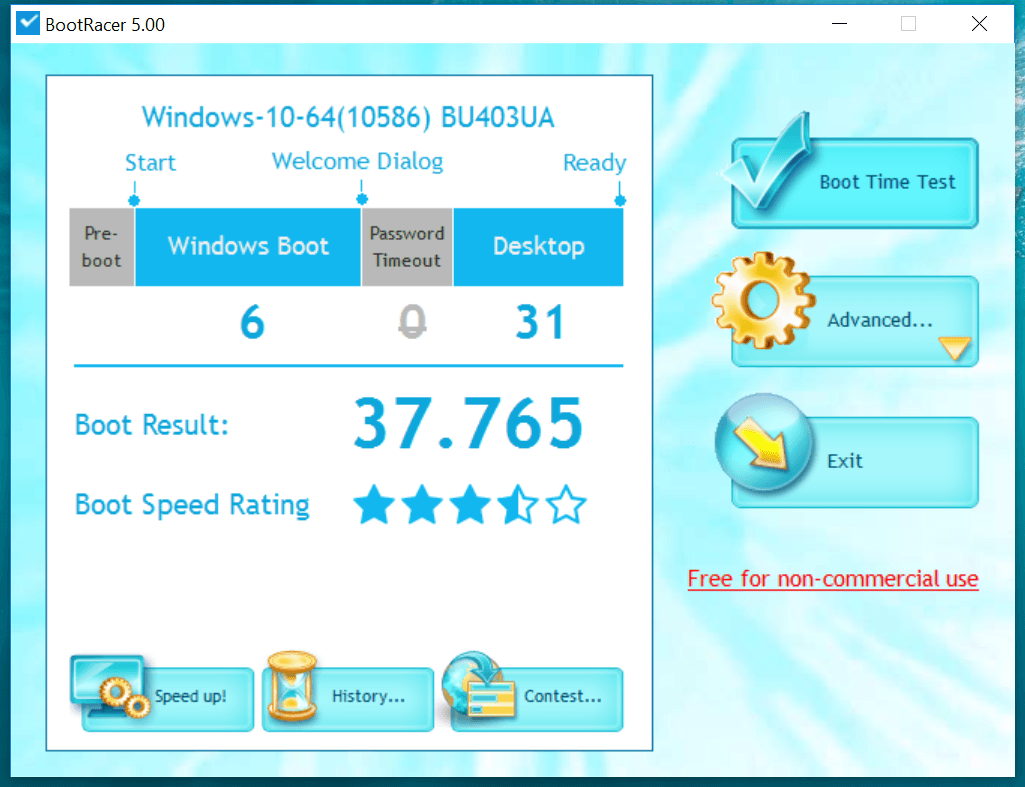Click the Password Timeout segment
Viewport: 1025px width, 787px height.
(407, 247)
